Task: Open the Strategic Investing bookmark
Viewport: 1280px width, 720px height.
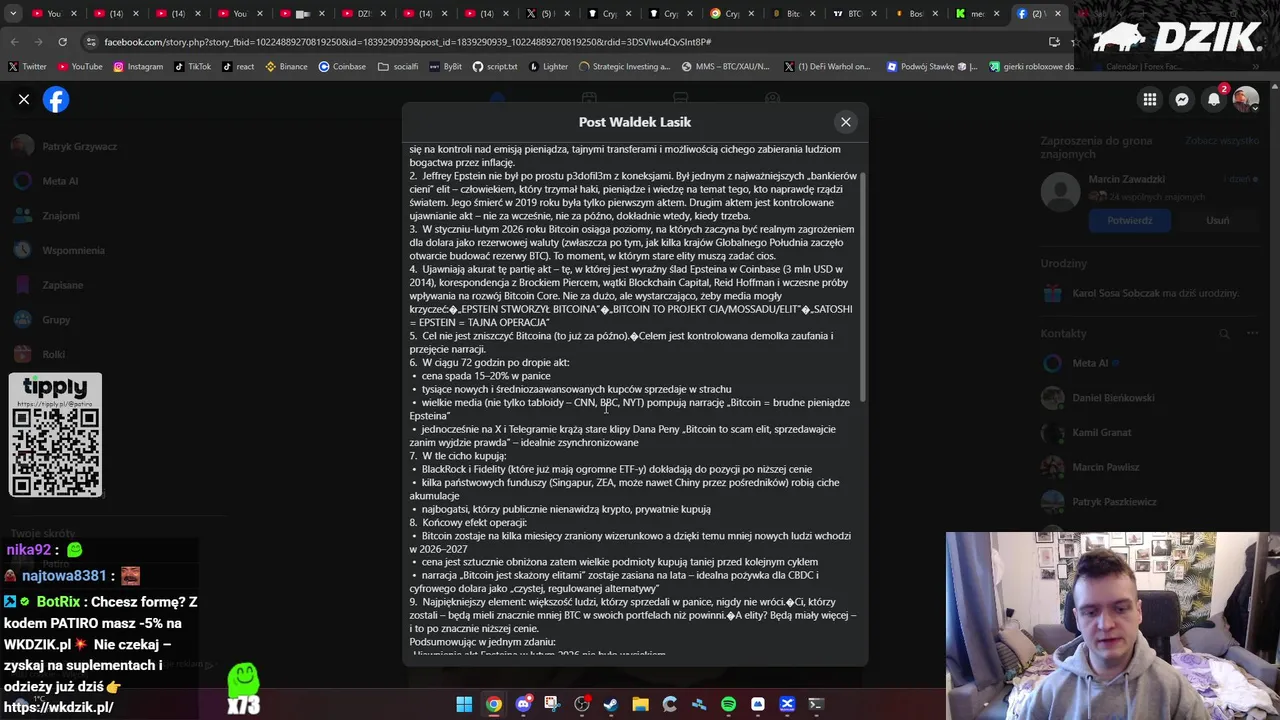Action: [x=625, y=67]
